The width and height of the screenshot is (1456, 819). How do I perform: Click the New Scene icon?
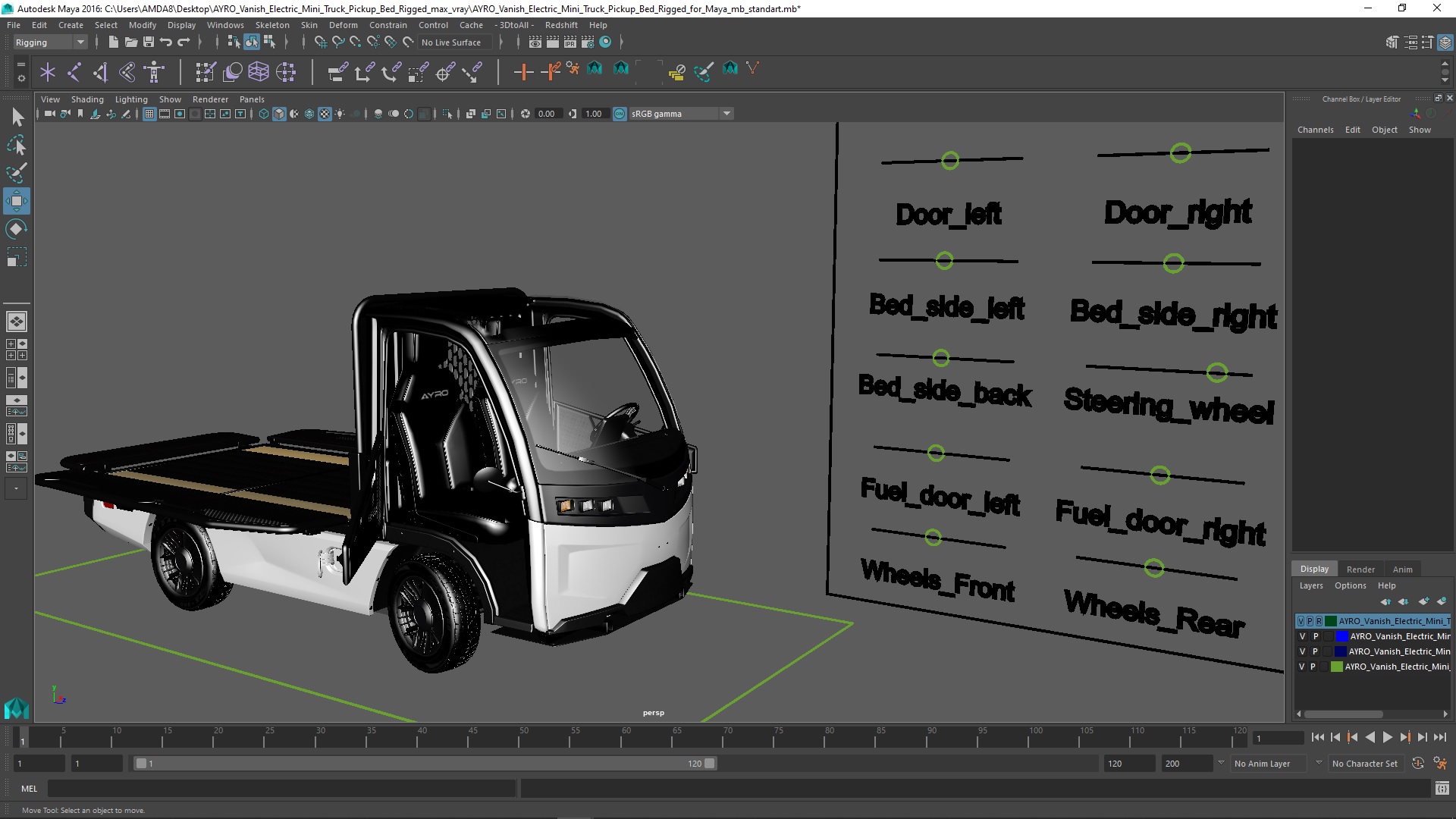tap(113, 42)
